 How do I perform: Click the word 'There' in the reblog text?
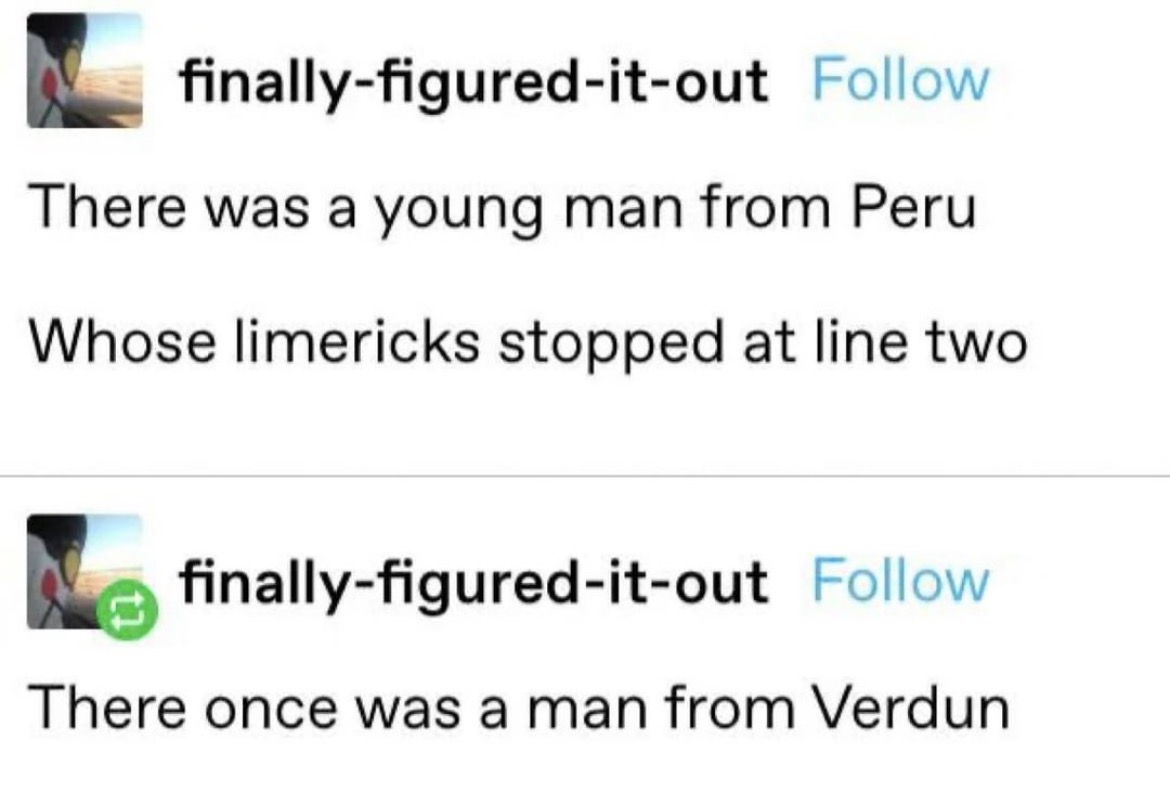[107, 707]
